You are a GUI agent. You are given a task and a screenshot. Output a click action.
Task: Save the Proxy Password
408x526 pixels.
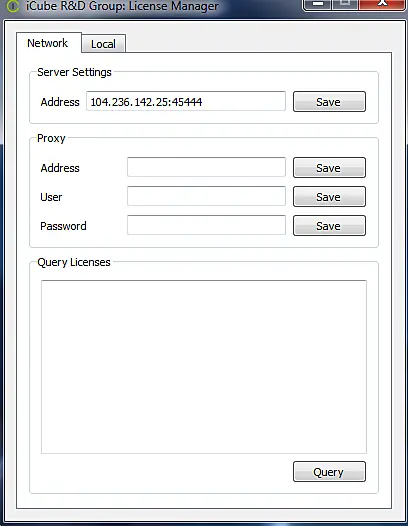tap(329, 226)
